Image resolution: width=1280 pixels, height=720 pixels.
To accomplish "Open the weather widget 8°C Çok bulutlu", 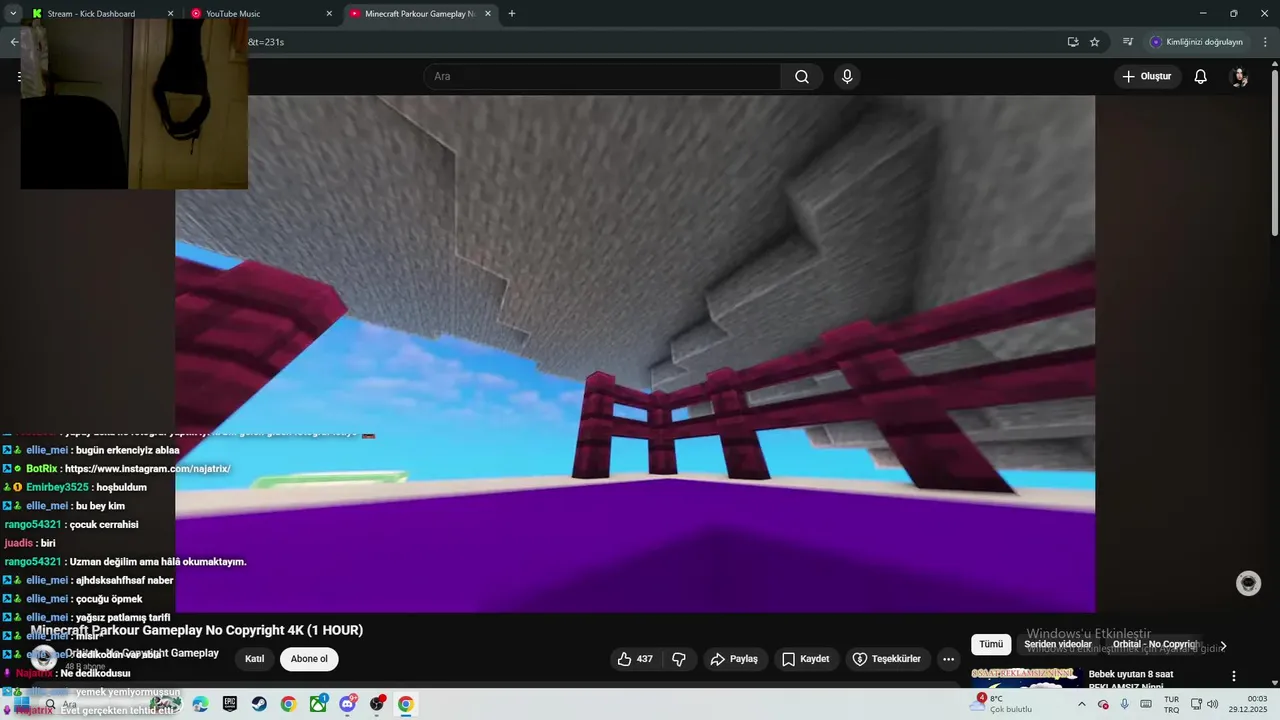I will 1002,704.
